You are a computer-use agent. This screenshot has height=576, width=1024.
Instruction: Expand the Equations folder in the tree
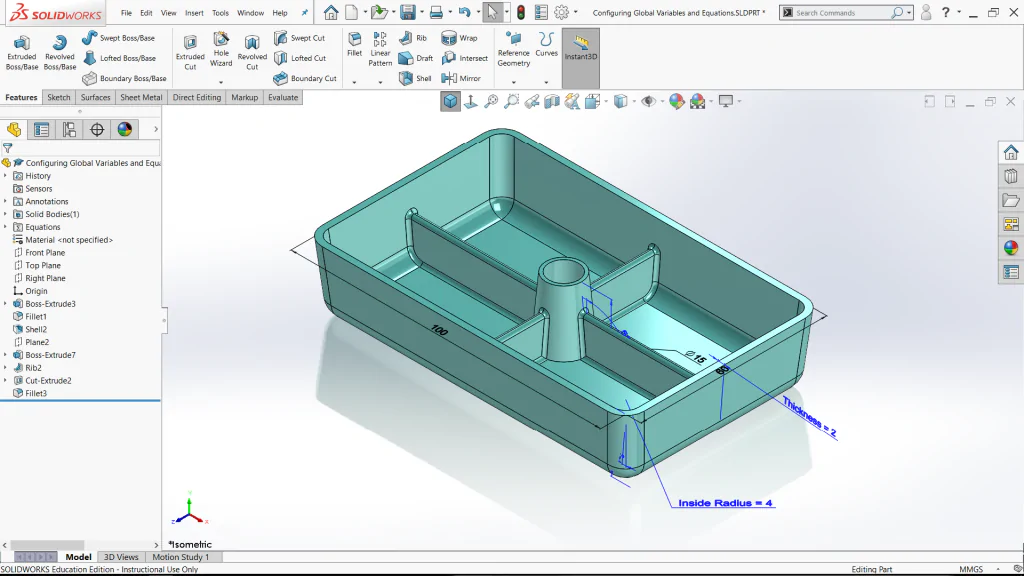coord(6,227)
